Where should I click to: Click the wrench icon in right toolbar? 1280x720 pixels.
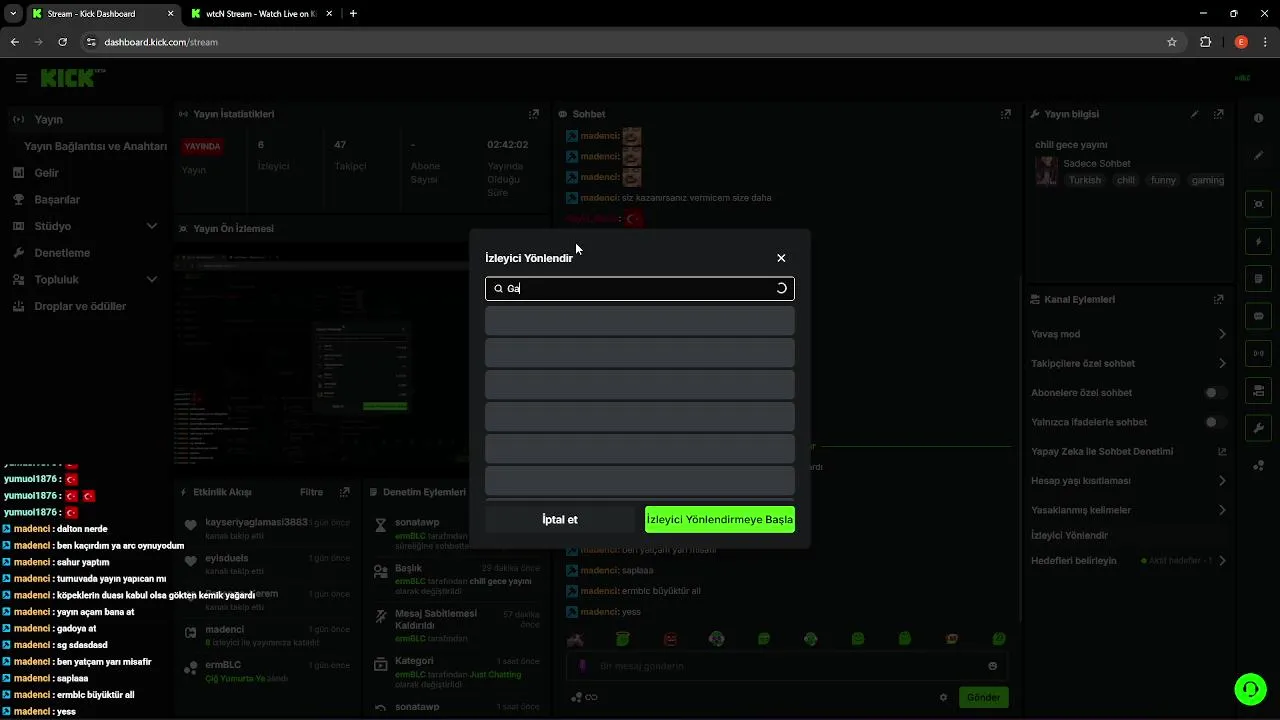[1258, 427]
